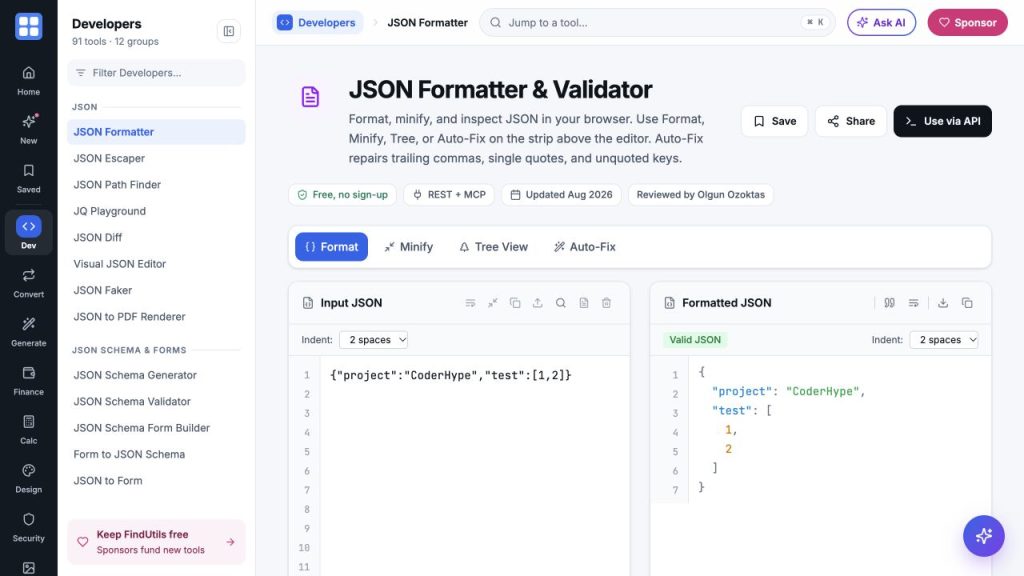Copy the Formatted JSON output
The width and height of the screenshot is (1024, 576).
pyautogui.click(x=967, y=303)
